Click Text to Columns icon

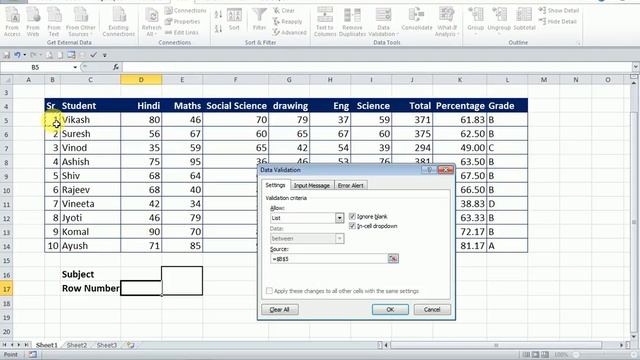pyautogui.click(x=325, y=22)
